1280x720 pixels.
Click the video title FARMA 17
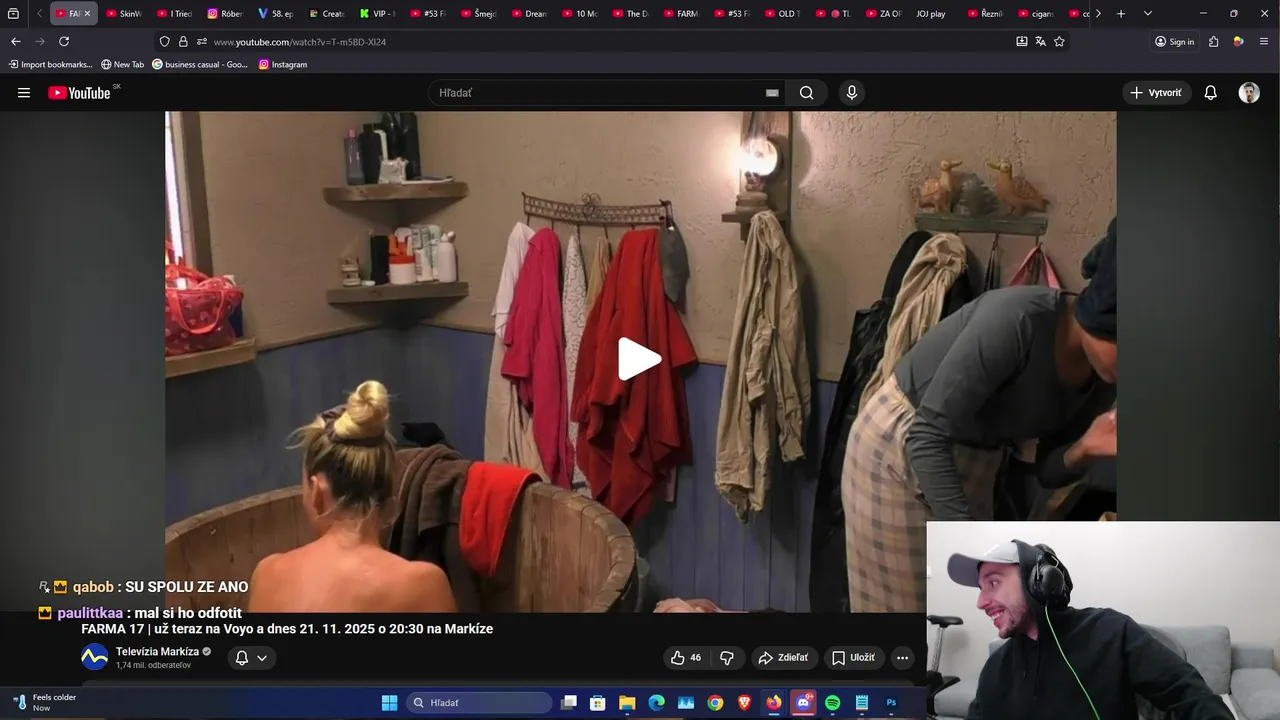pyautogui.click(x=287, y=629)
